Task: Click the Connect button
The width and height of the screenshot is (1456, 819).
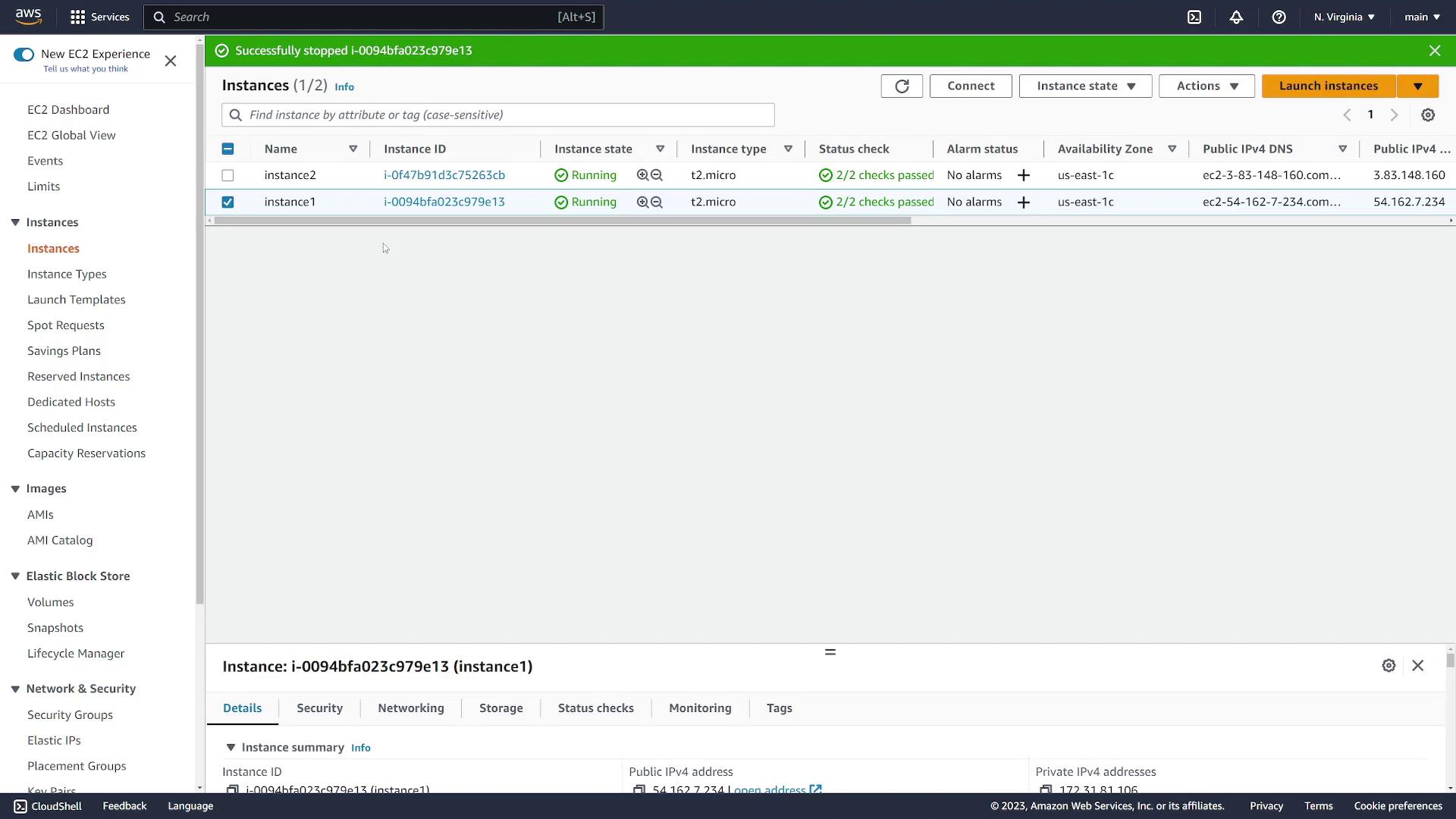Action: click(x=971, y=86)
